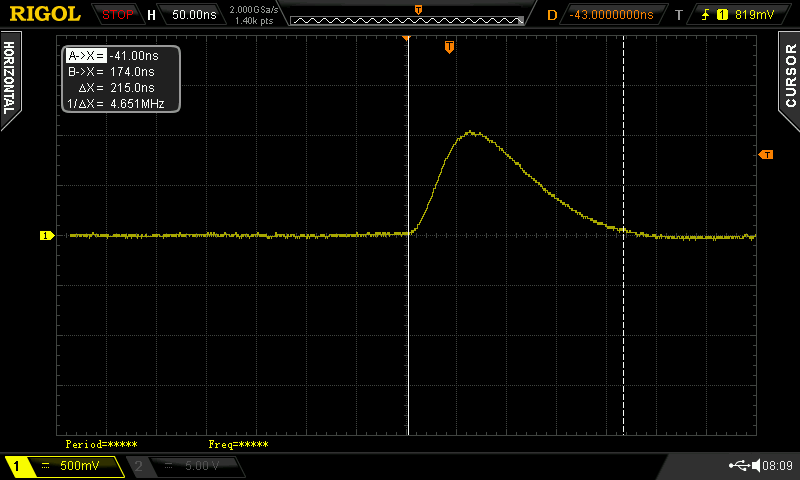This screenshot has height=480, width=800.
Task: Click the T trigger label in top bar
Action: [679, 15]
